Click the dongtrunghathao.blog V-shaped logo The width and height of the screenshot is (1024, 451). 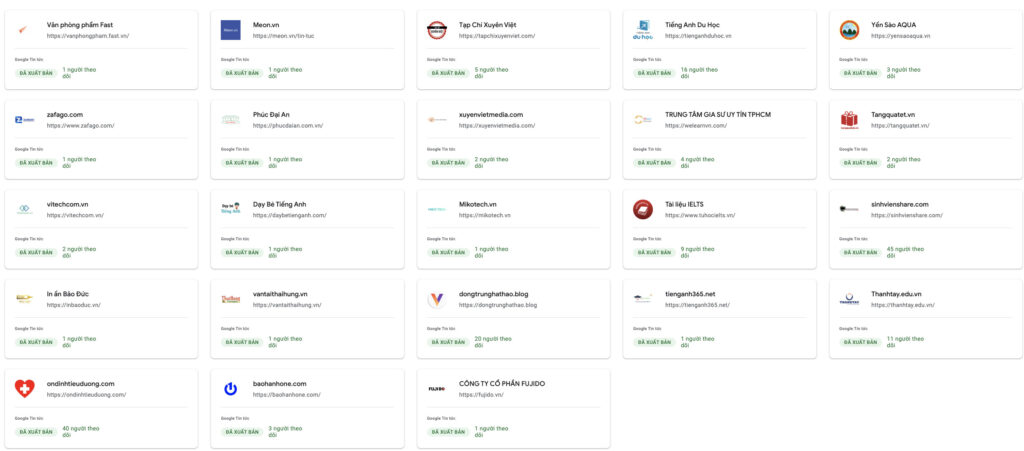tap(436, 299)
